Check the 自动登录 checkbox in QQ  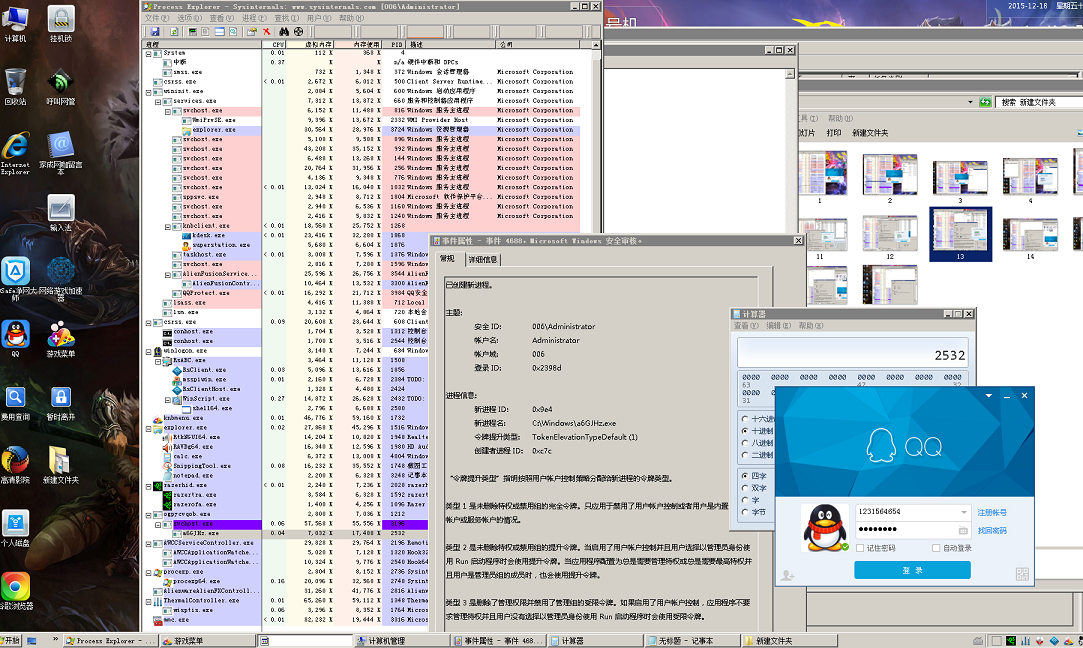tap(936, 548)
